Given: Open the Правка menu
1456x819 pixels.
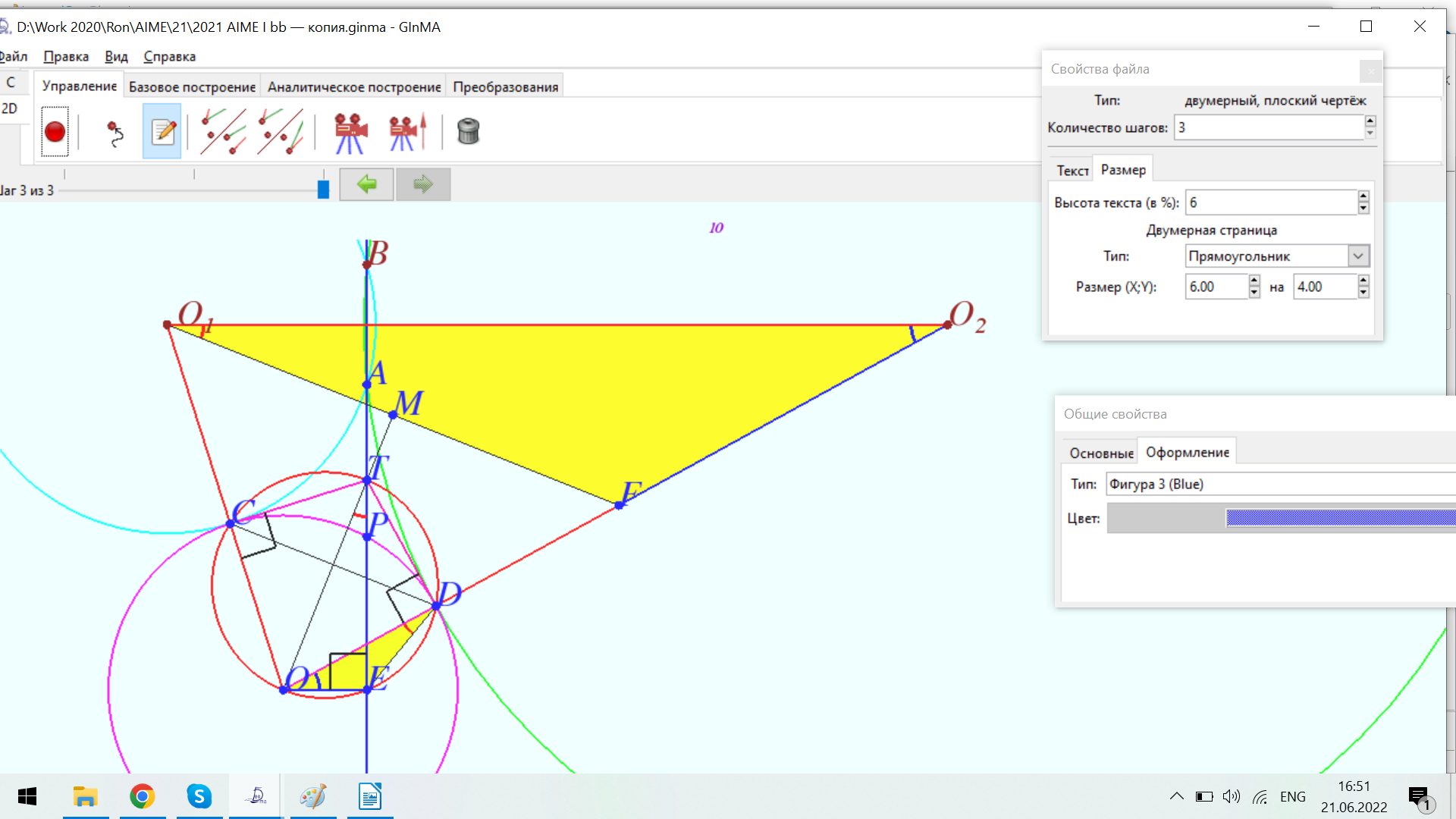Looking at the screenshot, I should pos(65,57).
